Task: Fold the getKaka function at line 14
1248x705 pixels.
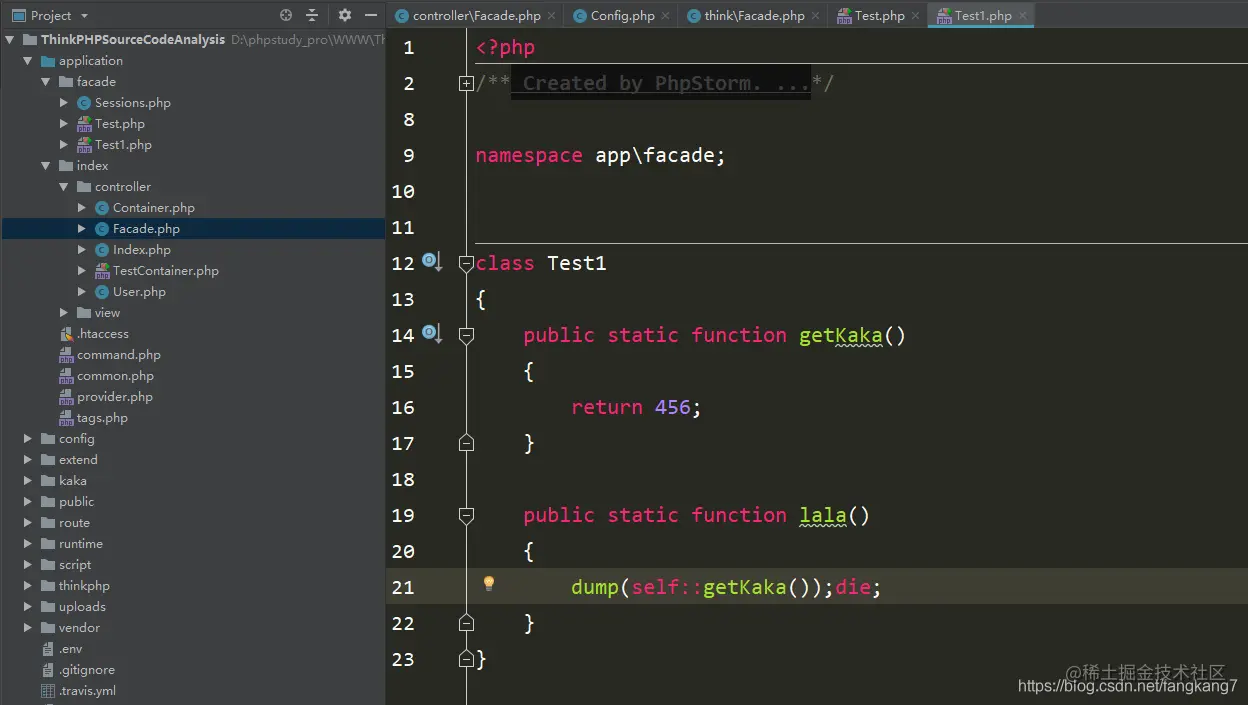Action: (x=466, y=336)
